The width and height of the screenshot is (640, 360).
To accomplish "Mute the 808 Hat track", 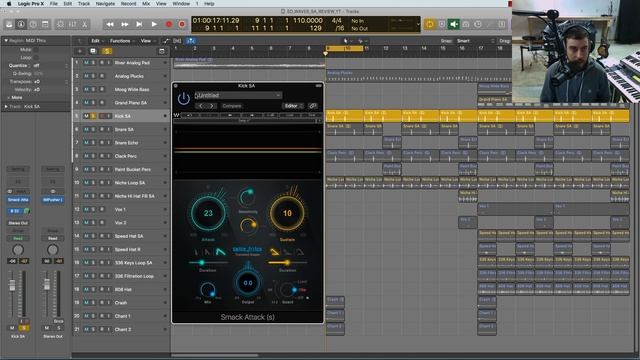I will point(87,289).
